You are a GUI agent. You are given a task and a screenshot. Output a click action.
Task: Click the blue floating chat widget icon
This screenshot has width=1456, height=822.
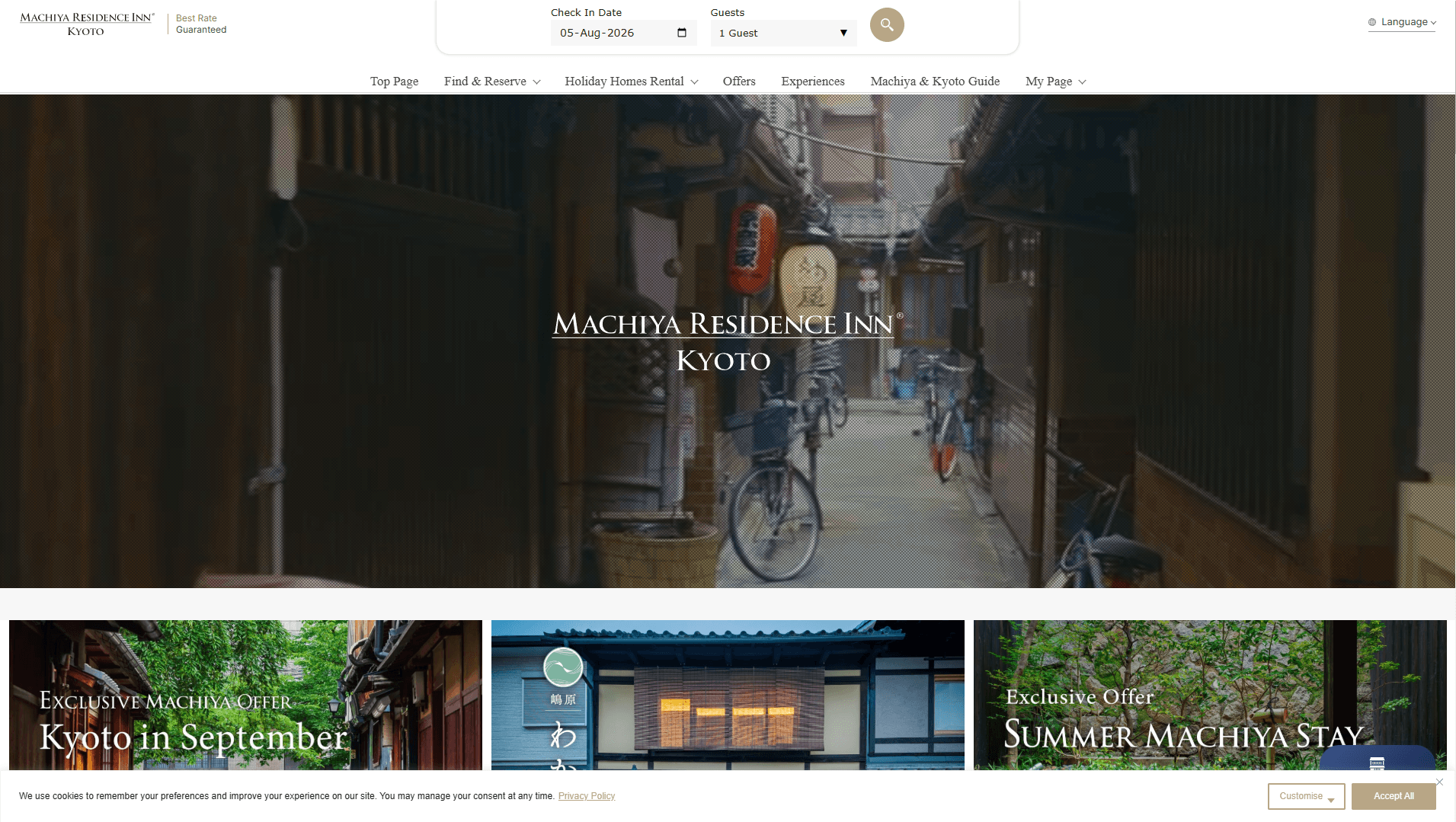click(x=1377, y=759)
